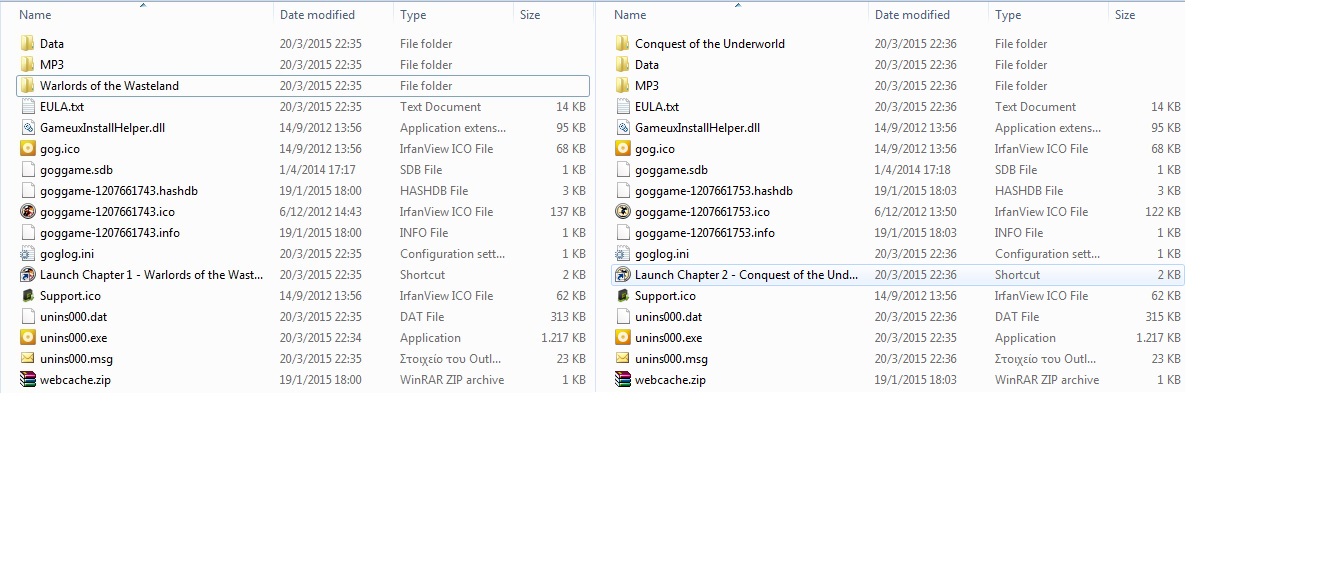This screenshot has width=1339, height=566.
Task: Sort right pane by Date modified header
Action: [x=912, y=15]
